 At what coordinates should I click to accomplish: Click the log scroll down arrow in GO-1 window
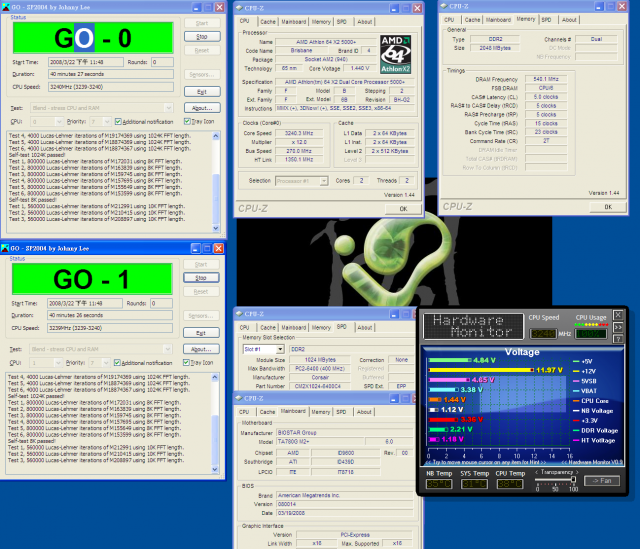(215, 469)
